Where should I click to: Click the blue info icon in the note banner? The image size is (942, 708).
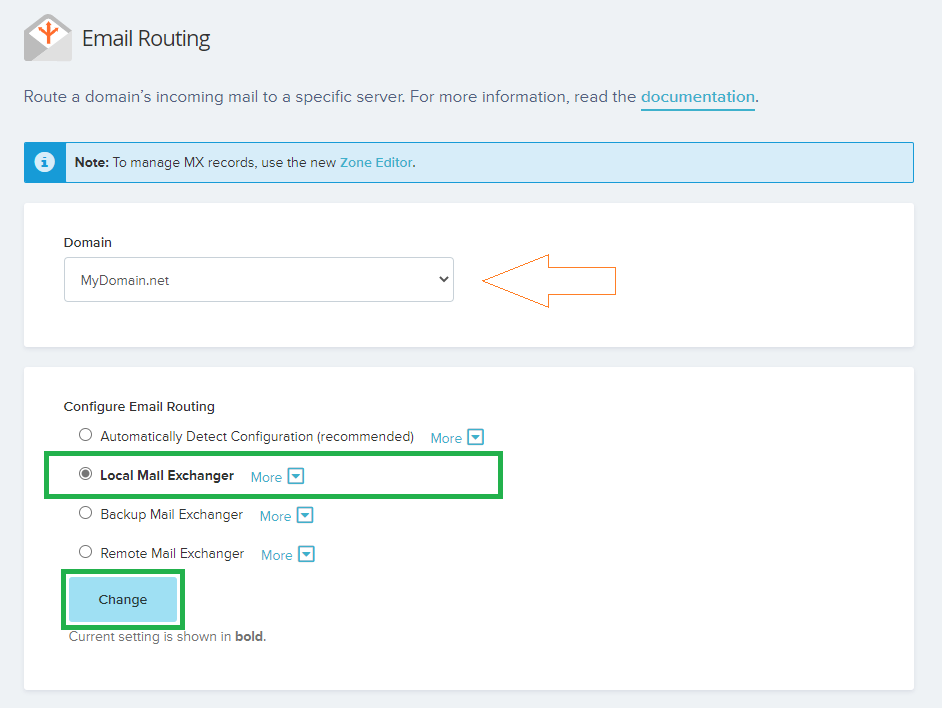[x=44, y=162]
